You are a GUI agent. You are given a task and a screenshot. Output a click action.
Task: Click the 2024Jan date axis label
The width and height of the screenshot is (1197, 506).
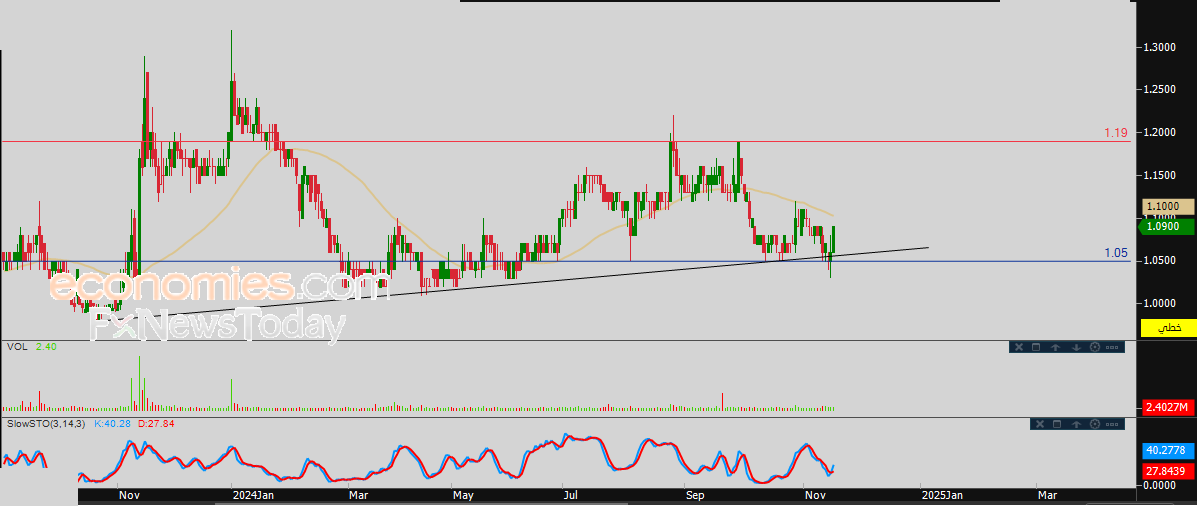click(253, 496)
